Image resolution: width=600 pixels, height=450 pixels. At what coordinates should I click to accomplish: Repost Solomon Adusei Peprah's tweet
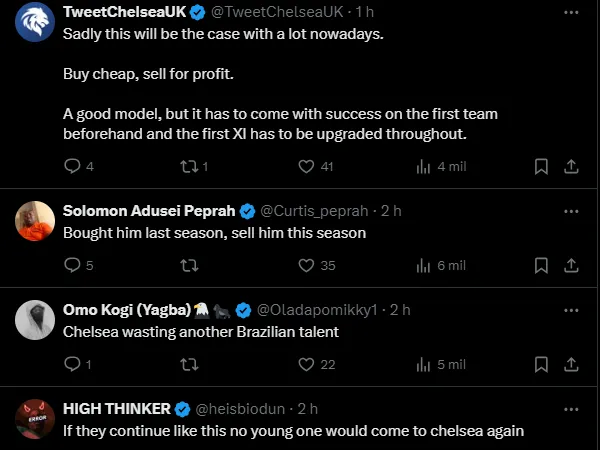187,265
